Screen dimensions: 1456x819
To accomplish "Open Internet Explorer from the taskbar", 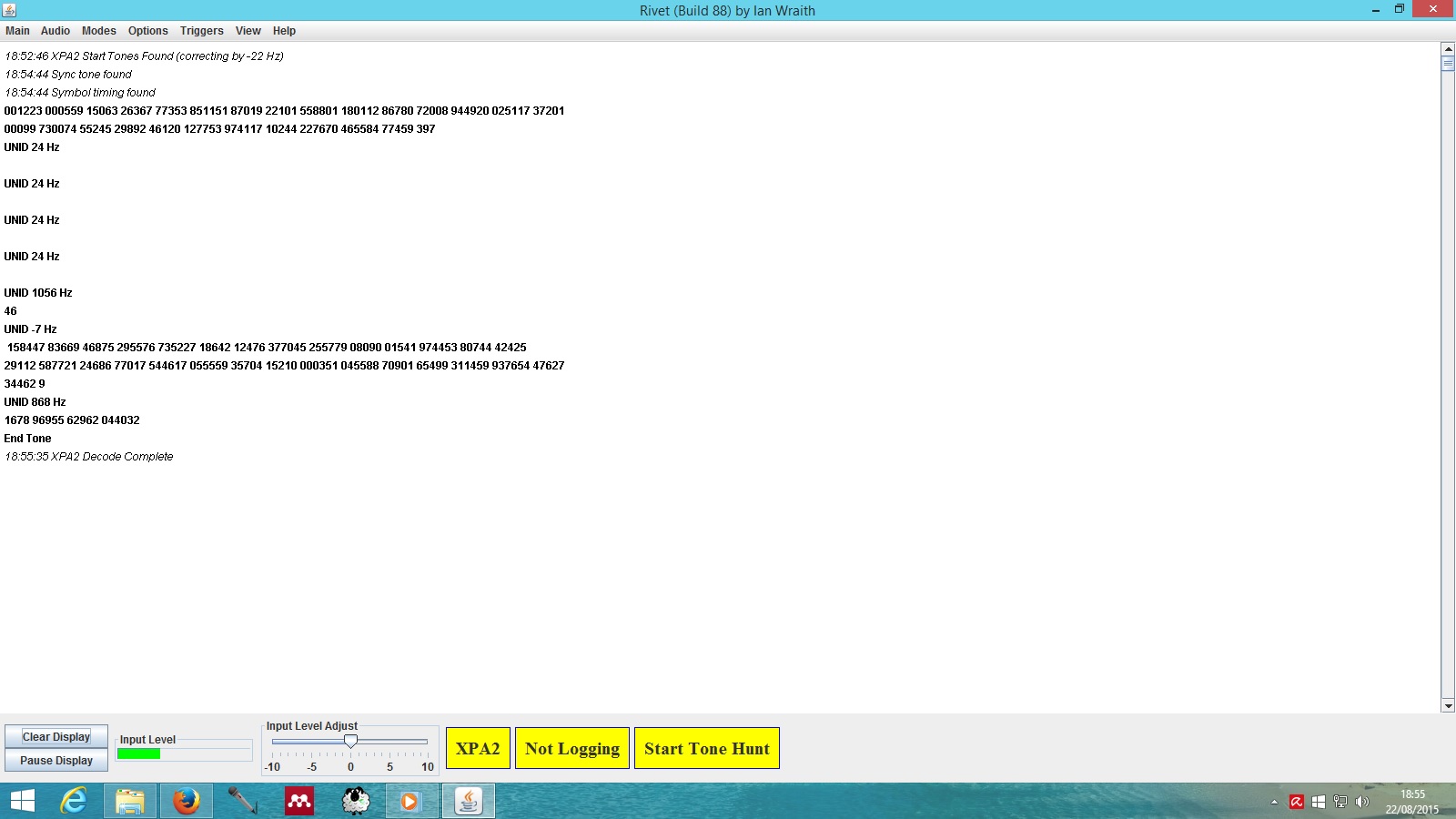I will pos(73,801).
